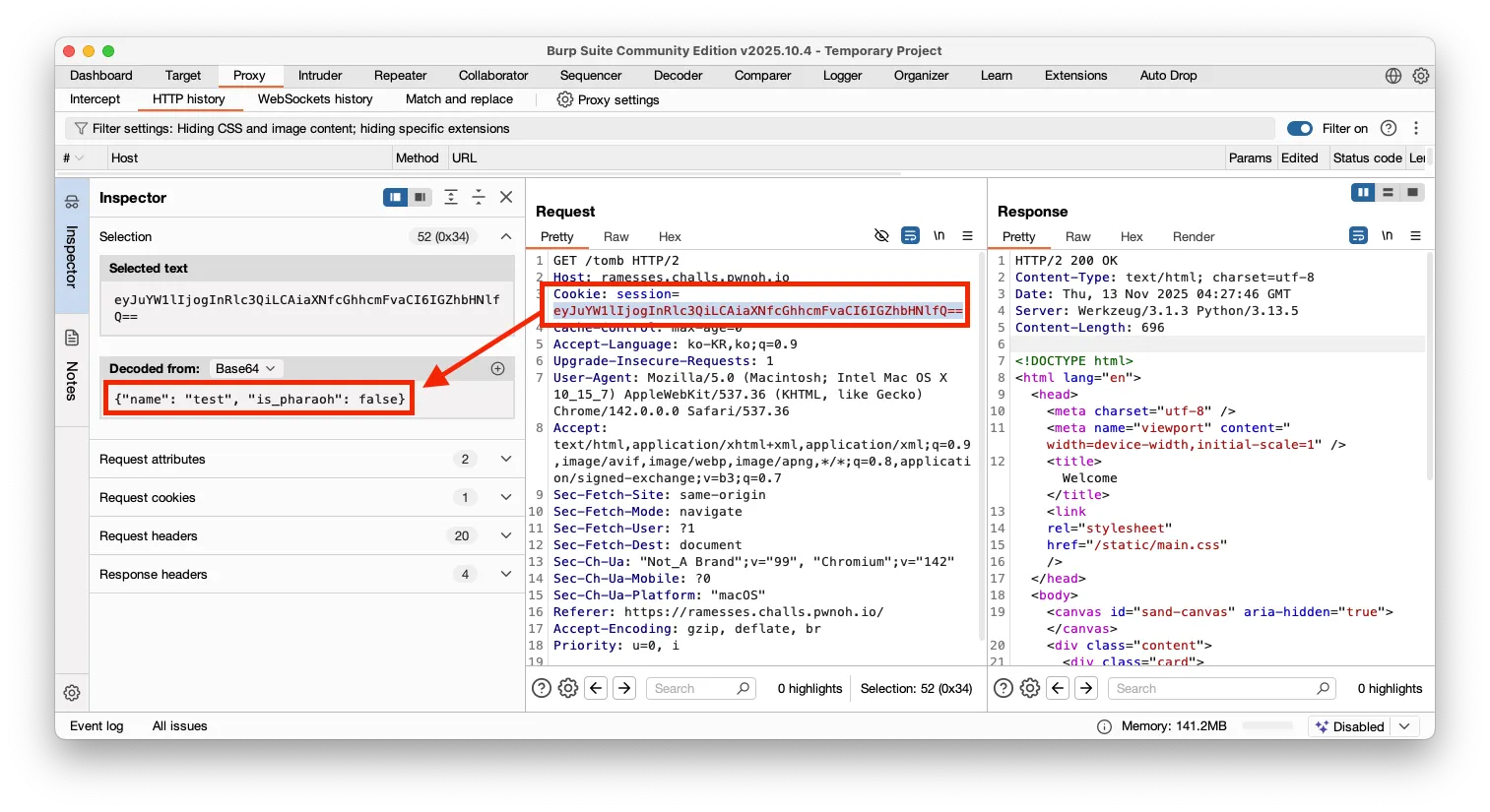1490x812 pixels.
Task: Open WebSockets history sub-tab
Action: point(315,99)
